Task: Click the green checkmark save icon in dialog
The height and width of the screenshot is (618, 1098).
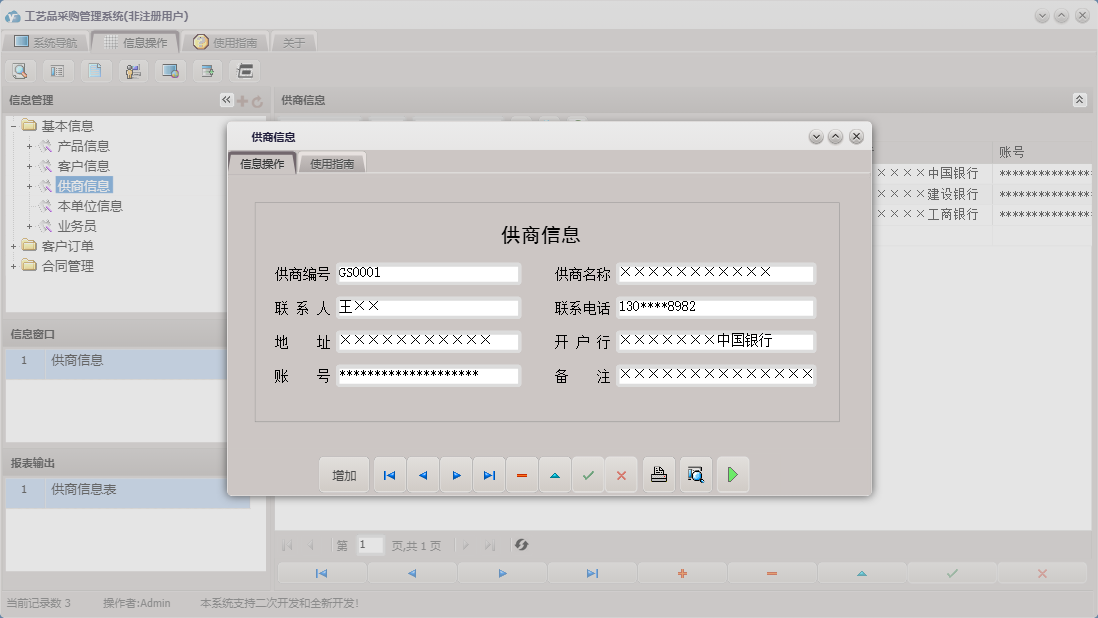Action: tap(588, 475)
